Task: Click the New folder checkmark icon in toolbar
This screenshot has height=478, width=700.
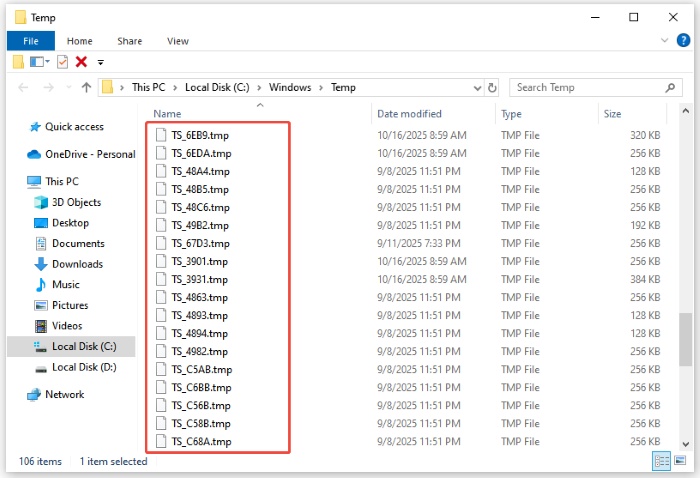Action: pos(62,62)
